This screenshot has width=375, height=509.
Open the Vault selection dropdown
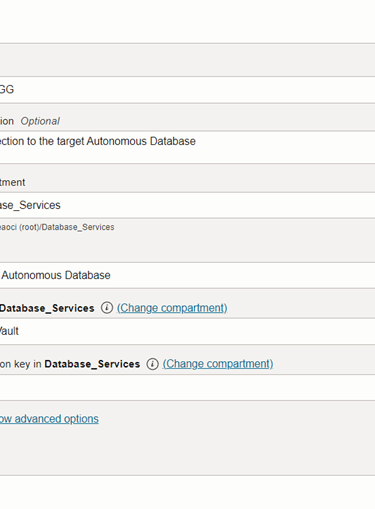point(187,331)
